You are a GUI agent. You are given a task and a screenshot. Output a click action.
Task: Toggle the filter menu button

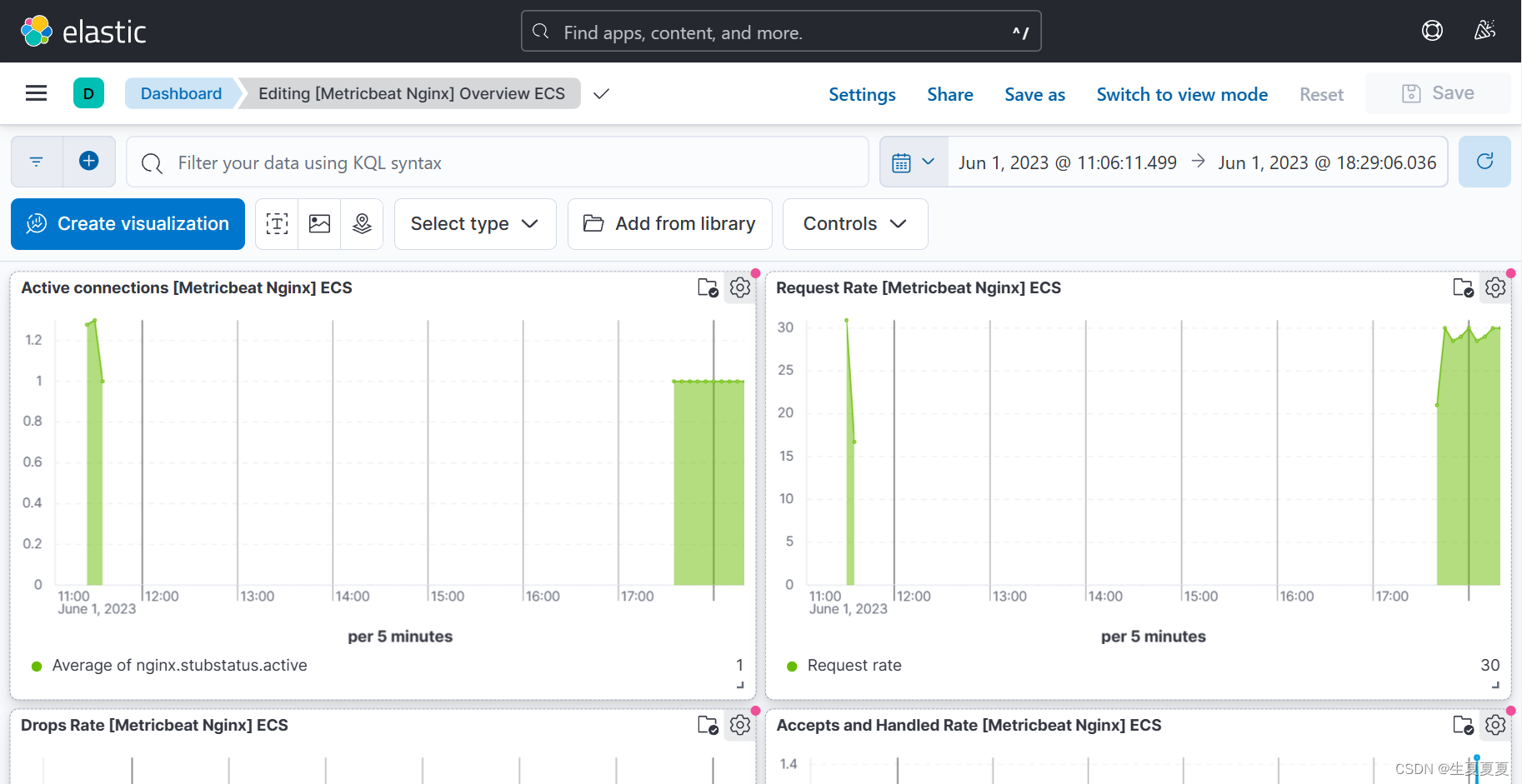[x=37, y=162]
